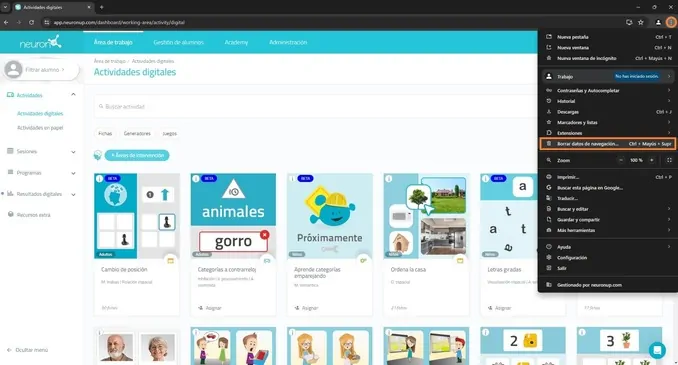The image size is (678, 365).
Task: Click the browser address bar URL
Action: 119,22
